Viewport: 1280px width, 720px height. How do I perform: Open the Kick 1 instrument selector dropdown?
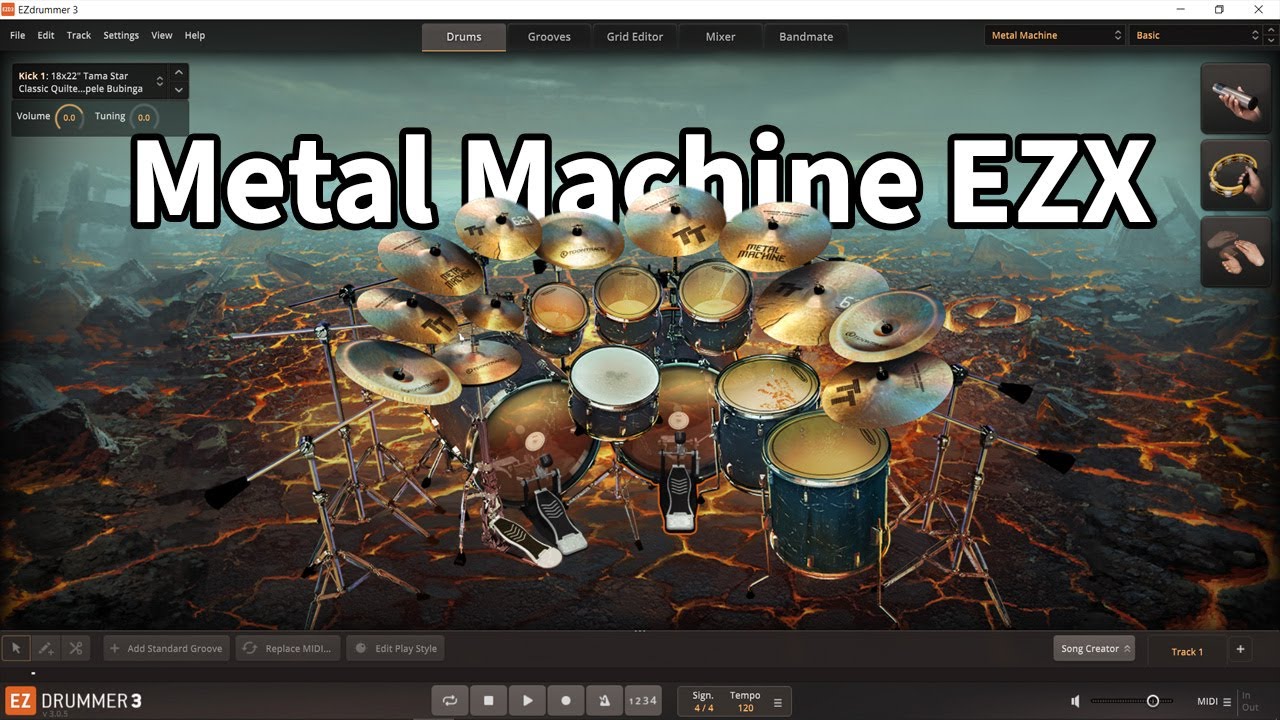(x=90, y=82)
